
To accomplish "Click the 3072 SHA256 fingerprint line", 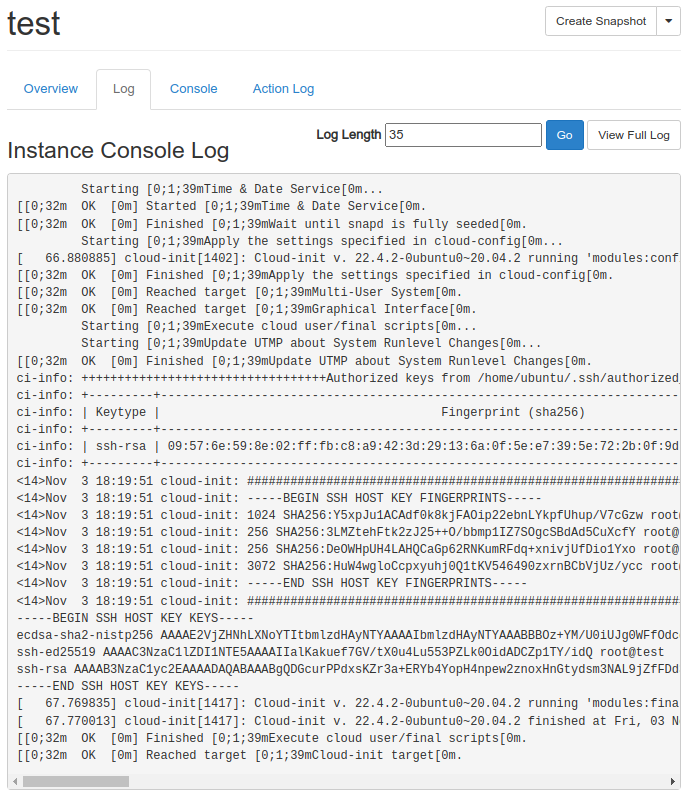I will click(348, 566).
